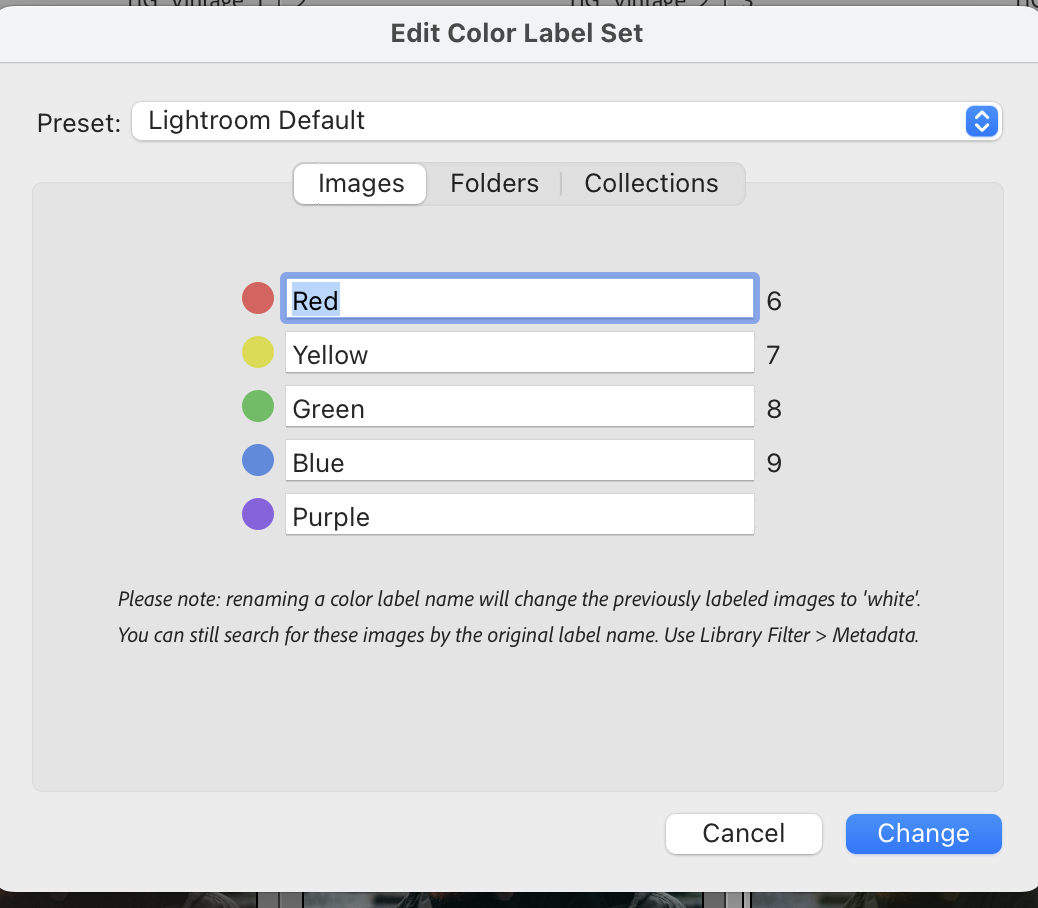The height and width of the screenshot is (908, 1038).
Task: Select the Purple label text field
Action: (x=518, y=514)
